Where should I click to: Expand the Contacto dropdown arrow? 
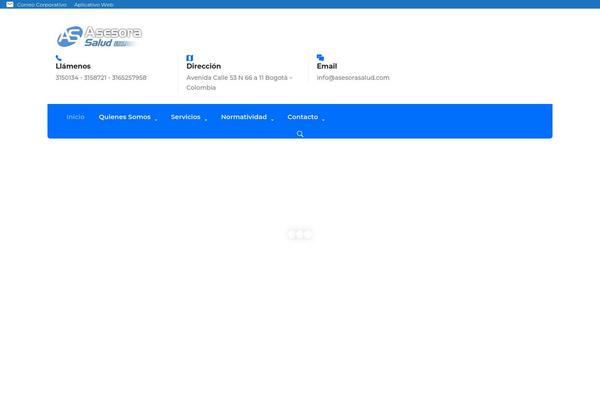click(323, 120)
